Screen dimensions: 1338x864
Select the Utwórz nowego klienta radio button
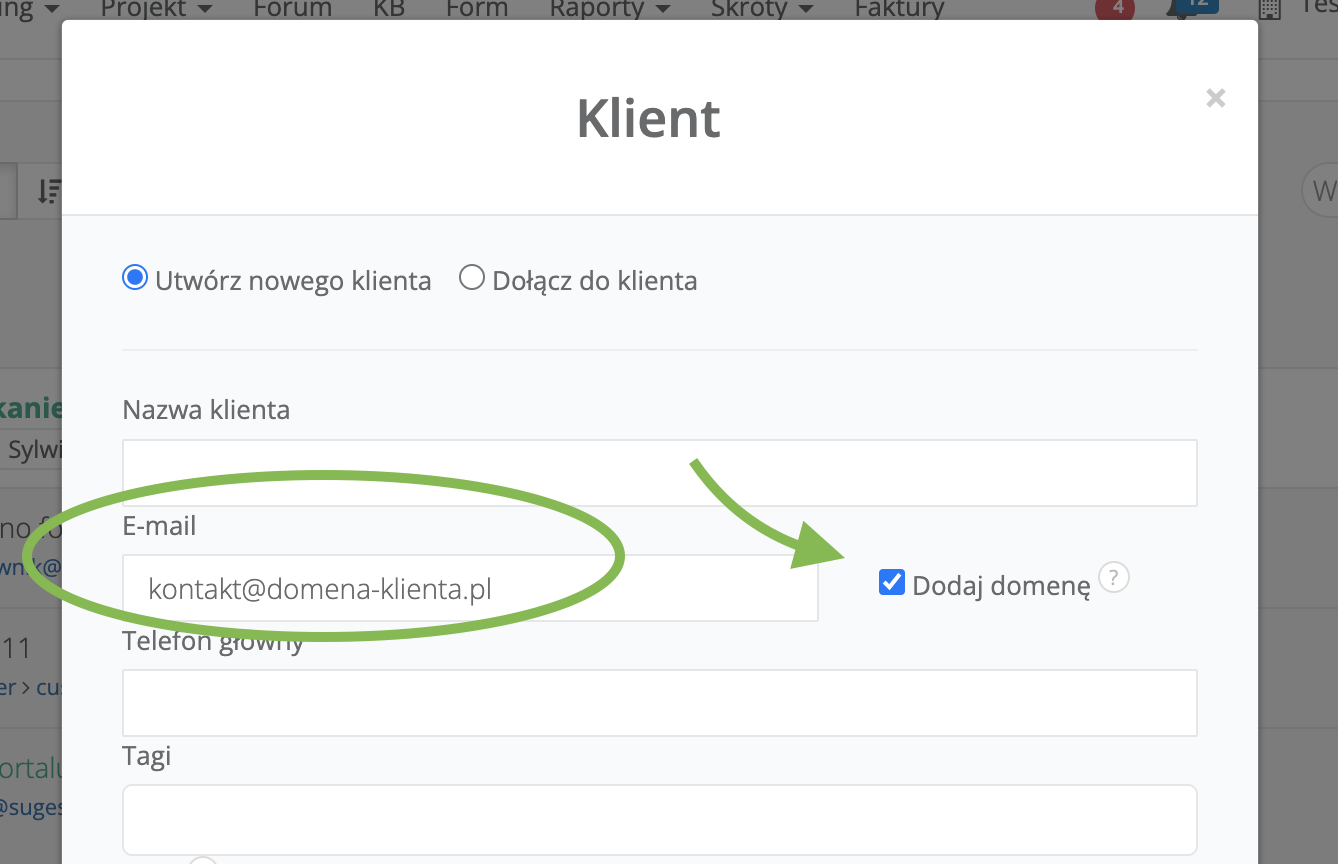[x=135, y=278]
